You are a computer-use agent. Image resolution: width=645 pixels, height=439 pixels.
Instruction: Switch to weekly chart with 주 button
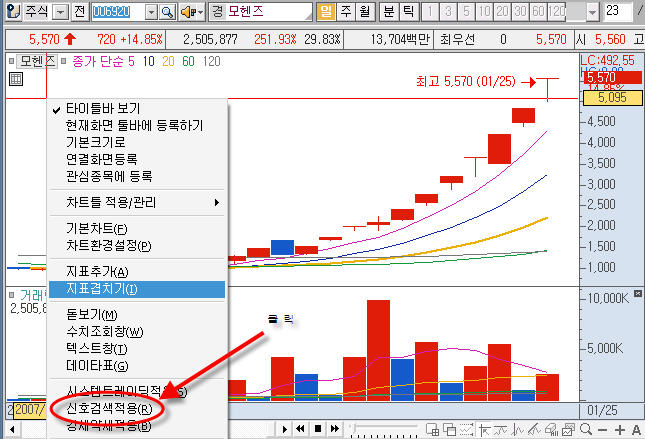[346, 12]
